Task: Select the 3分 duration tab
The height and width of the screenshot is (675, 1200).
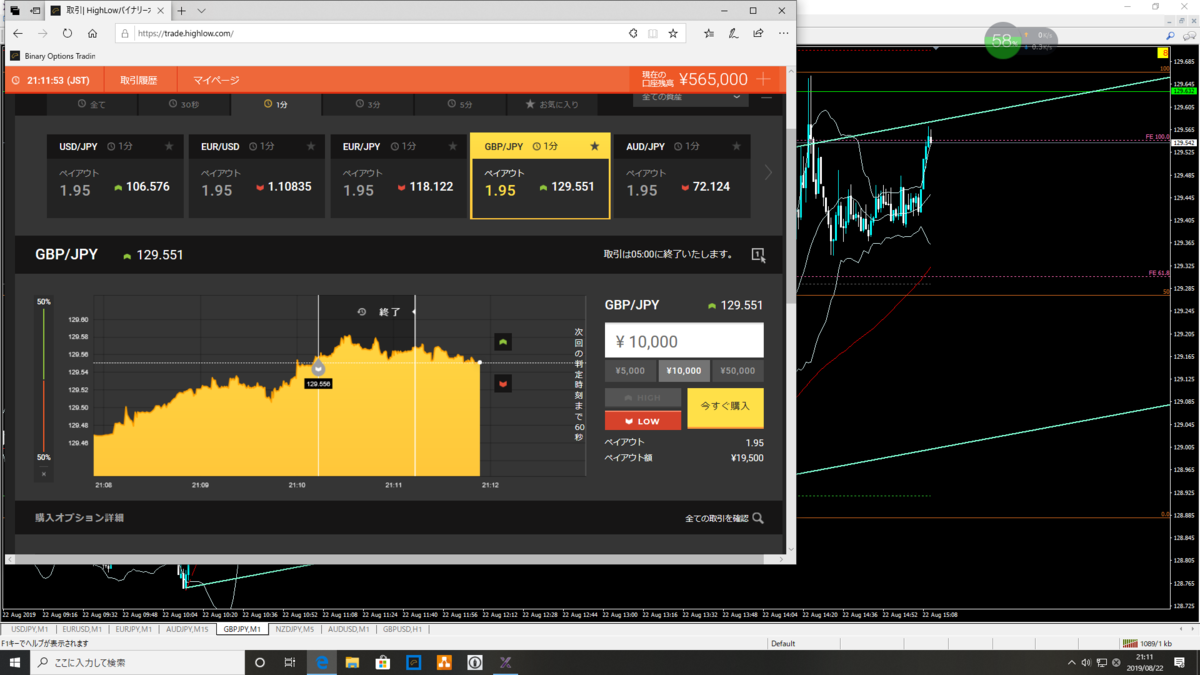Action: pos(368,104)
